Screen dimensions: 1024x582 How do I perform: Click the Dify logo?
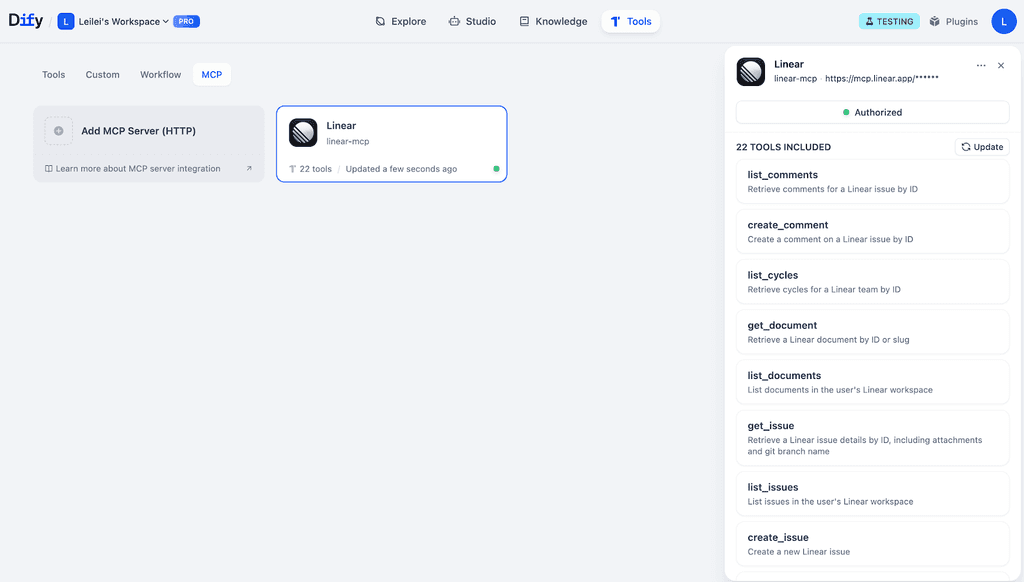click(x=25, y=20)
